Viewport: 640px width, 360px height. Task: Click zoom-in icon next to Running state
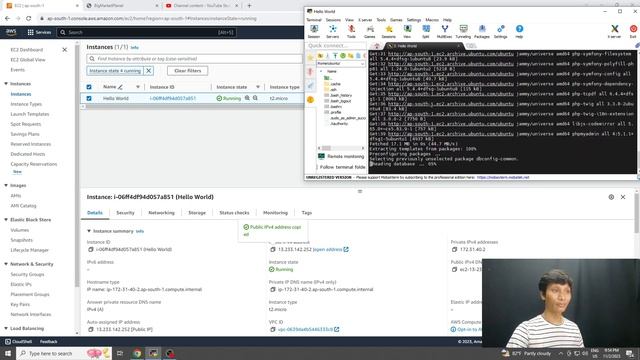(x=247, y=98)
